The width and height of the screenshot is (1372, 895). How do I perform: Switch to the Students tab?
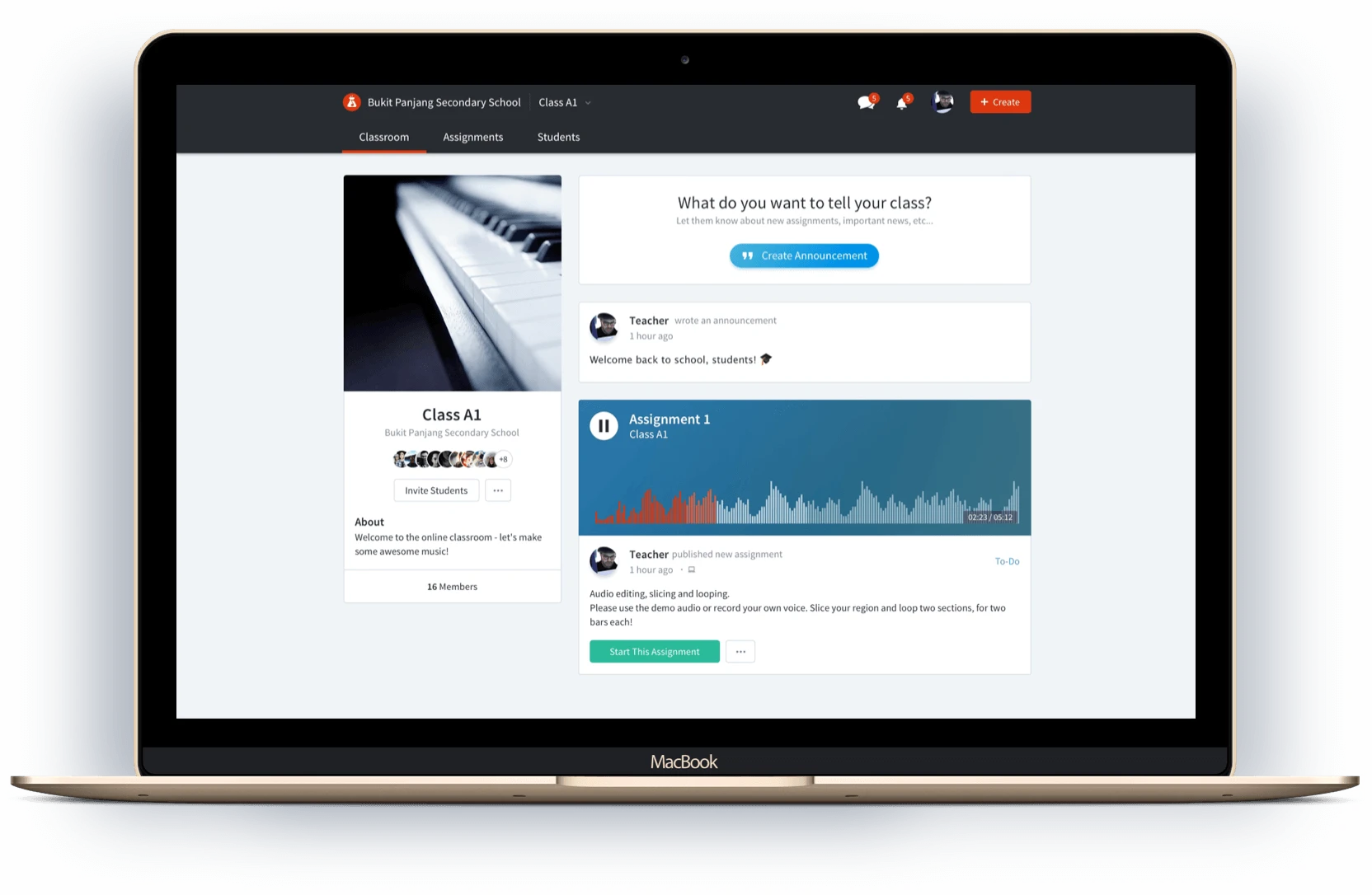pyautogui.click(x=558, y=137)
